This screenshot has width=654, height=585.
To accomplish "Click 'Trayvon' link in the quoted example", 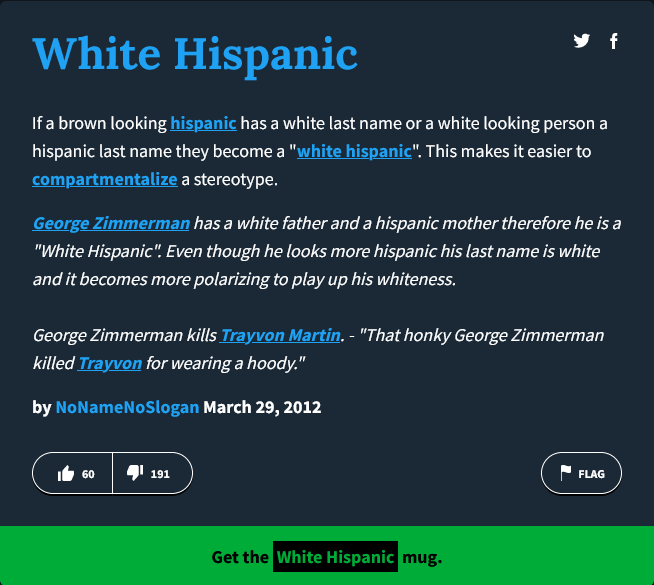I will click(110, 363).
